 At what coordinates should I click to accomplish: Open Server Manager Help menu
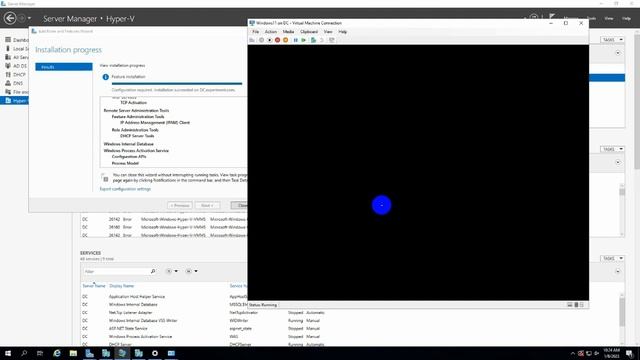point(626,18)
